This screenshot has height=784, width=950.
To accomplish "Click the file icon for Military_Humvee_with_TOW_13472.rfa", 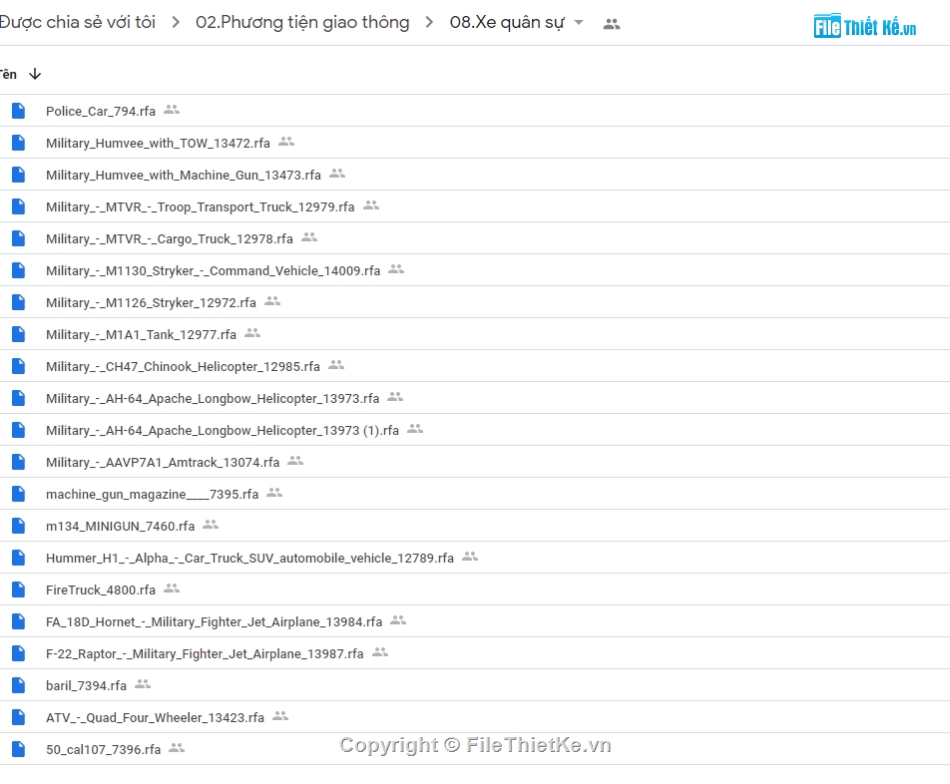I will [x=19, y=143].
